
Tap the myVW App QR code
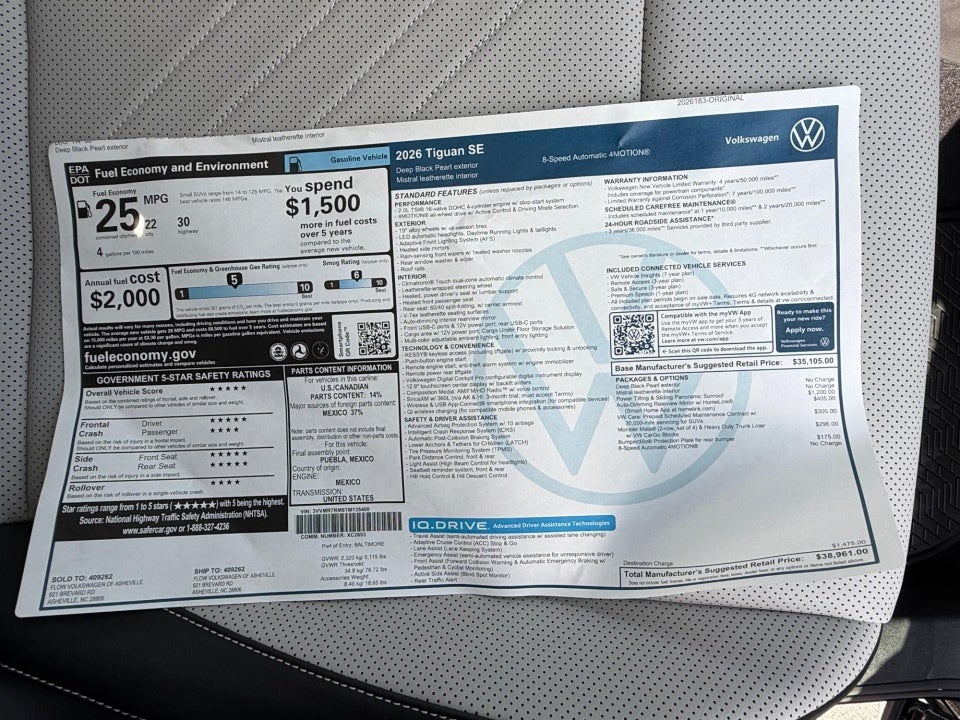coord(634,333)
